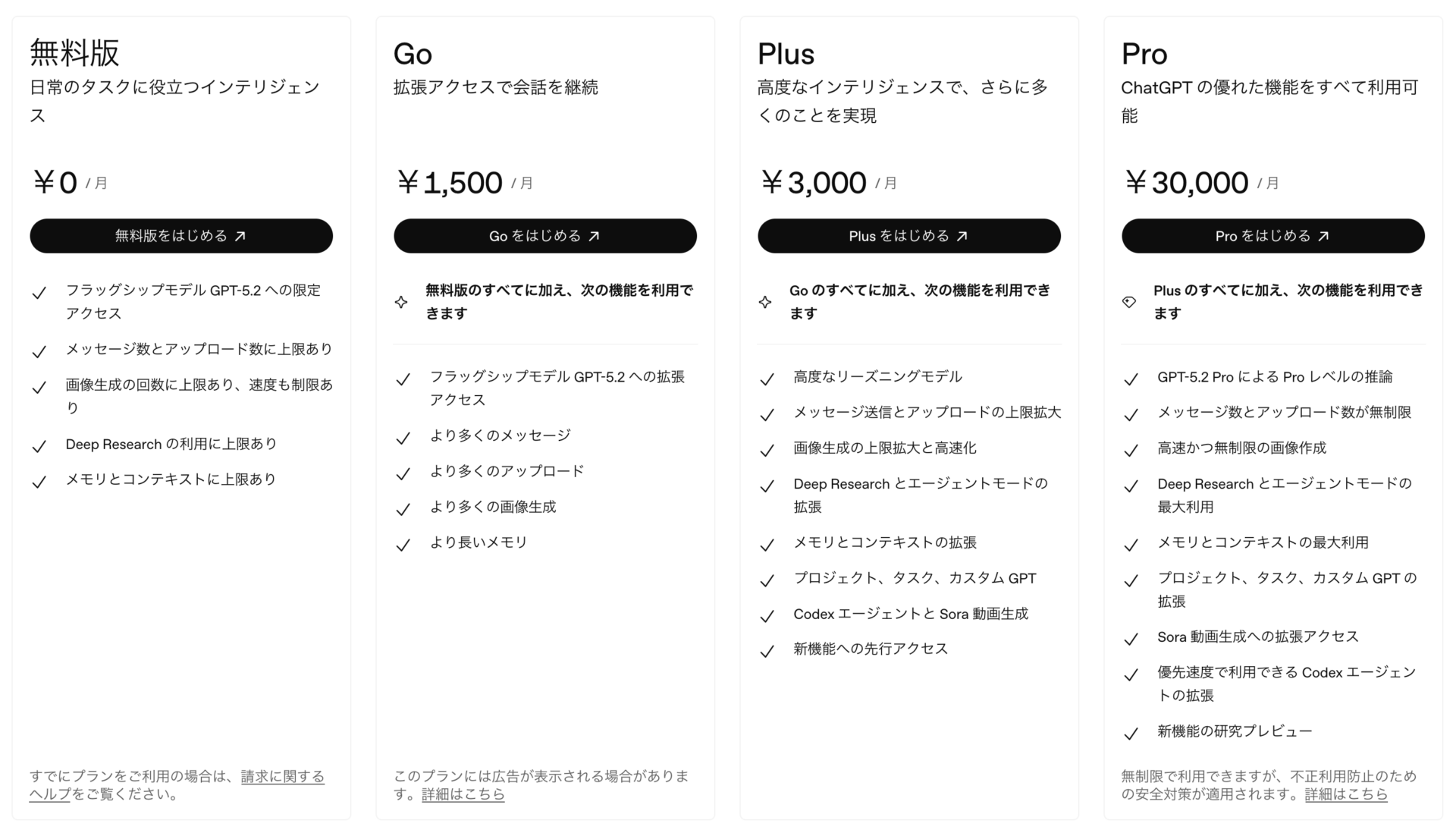Click the 無料版 plan heading
The width and height of the screenshot is (1456, 833).
[74, 53]
